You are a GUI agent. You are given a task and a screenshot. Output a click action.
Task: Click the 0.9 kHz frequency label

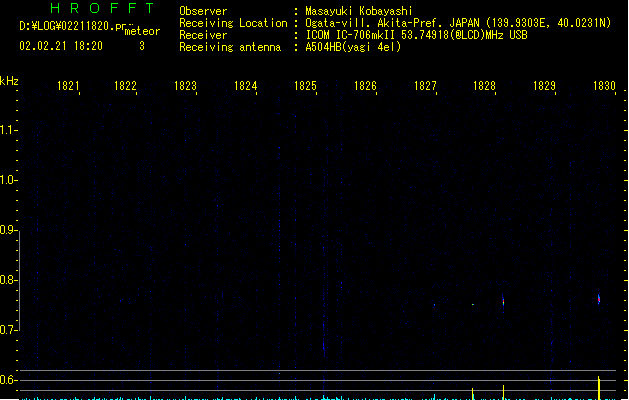click(x=8, y=230)
